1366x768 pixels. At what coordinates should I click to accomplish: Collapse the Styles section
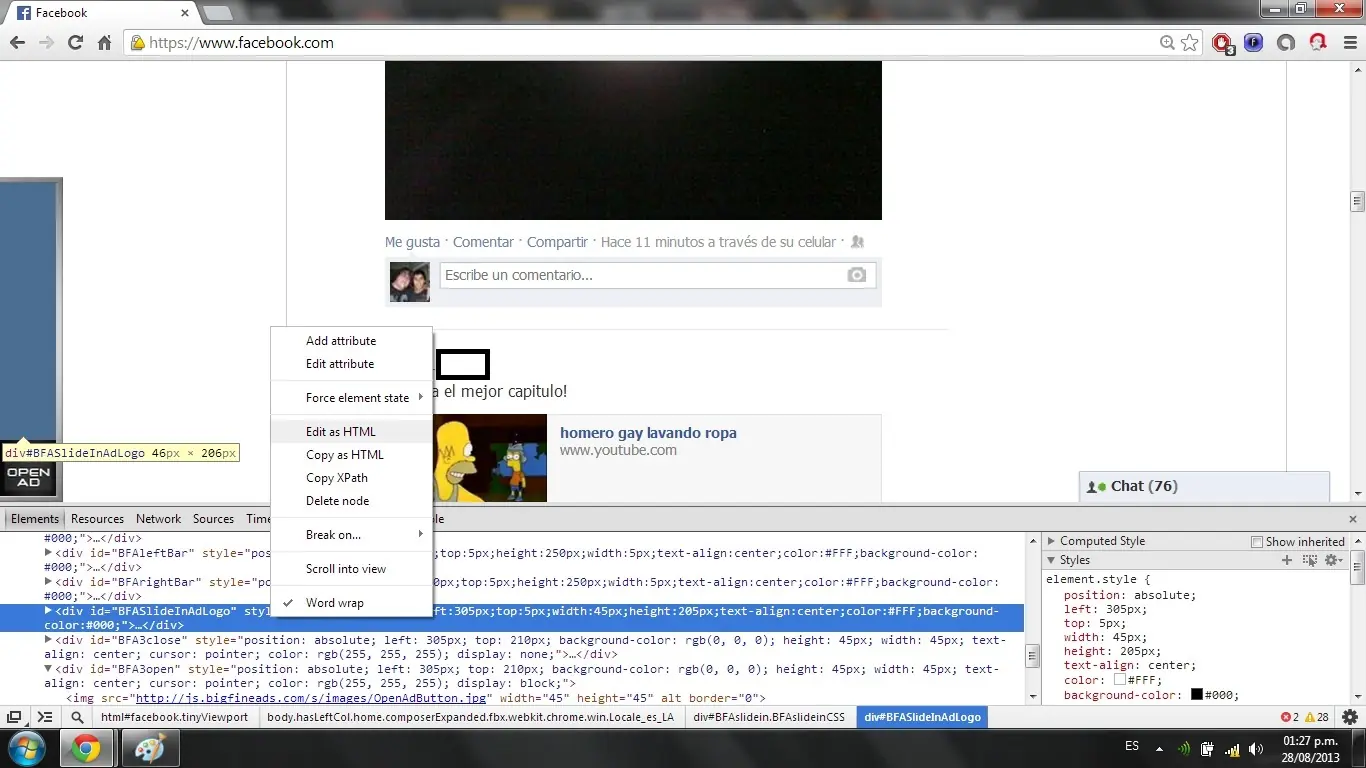click(x=1051, y=560)
